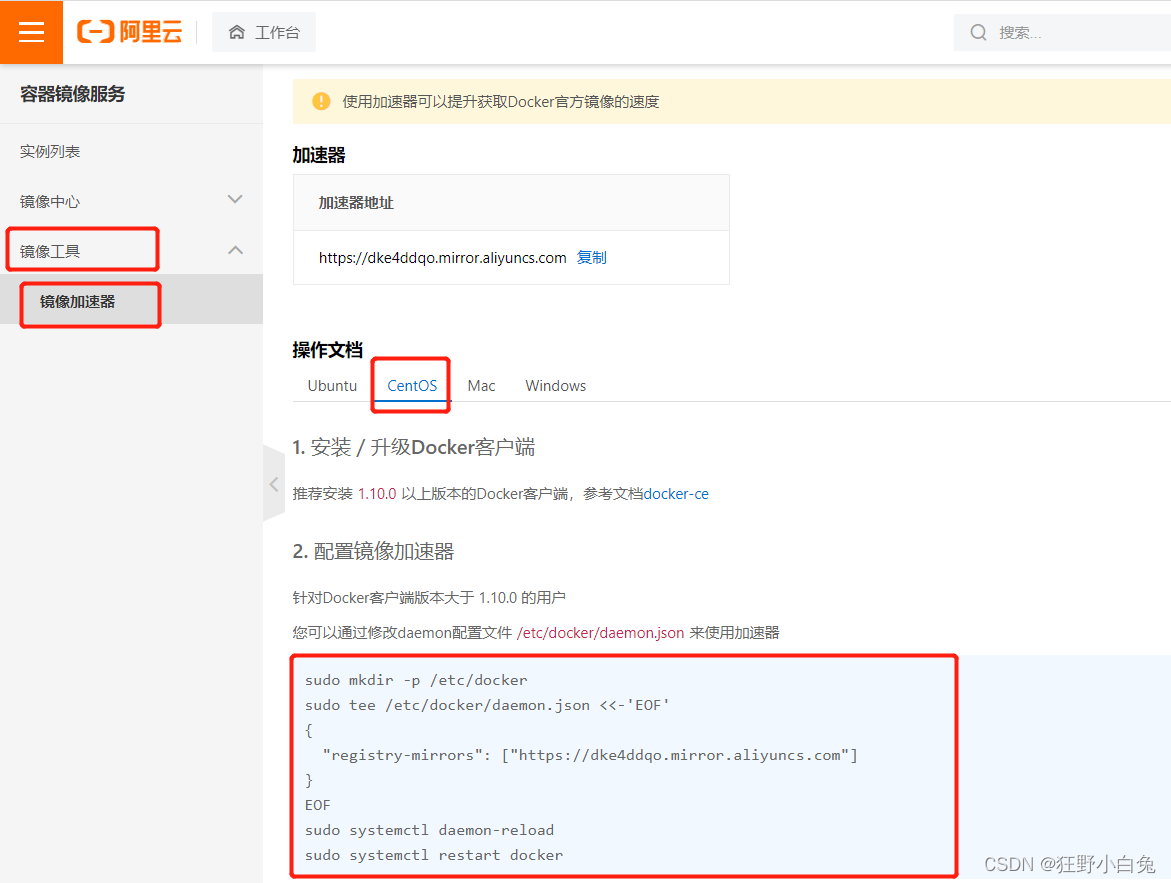Click the search magnifier icon
This screenshot has height=883, width=1171.
(x=978, y=32)
